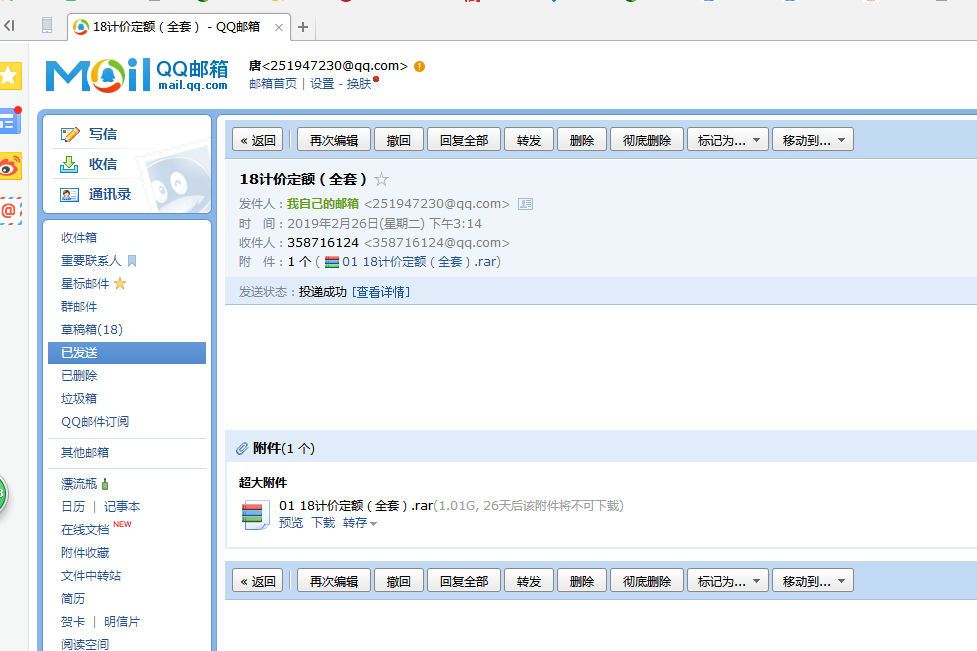
Task: Click the 01 18计价定额 rar link in header
Action: [x=421, y=262]
